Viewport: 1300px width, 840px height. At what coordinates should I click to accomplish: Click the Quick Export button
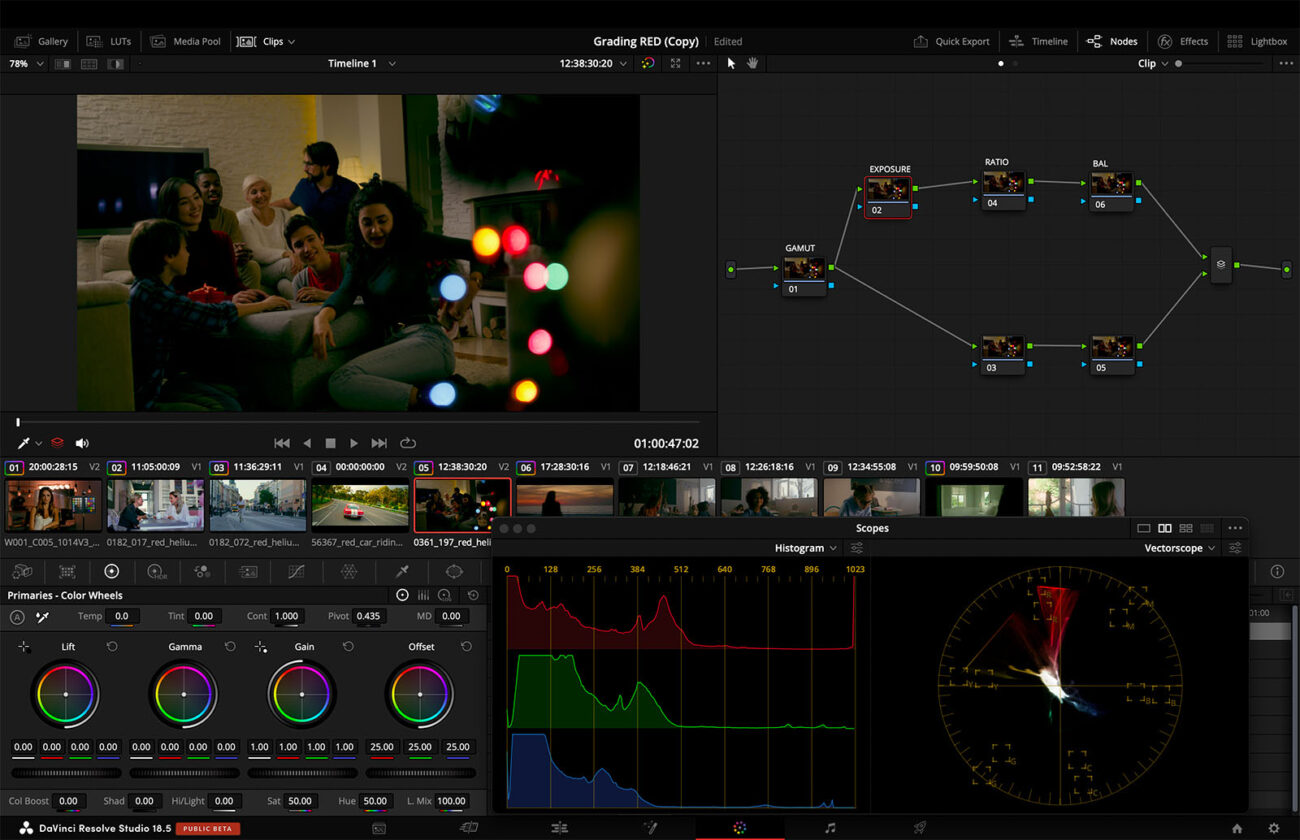952,41
